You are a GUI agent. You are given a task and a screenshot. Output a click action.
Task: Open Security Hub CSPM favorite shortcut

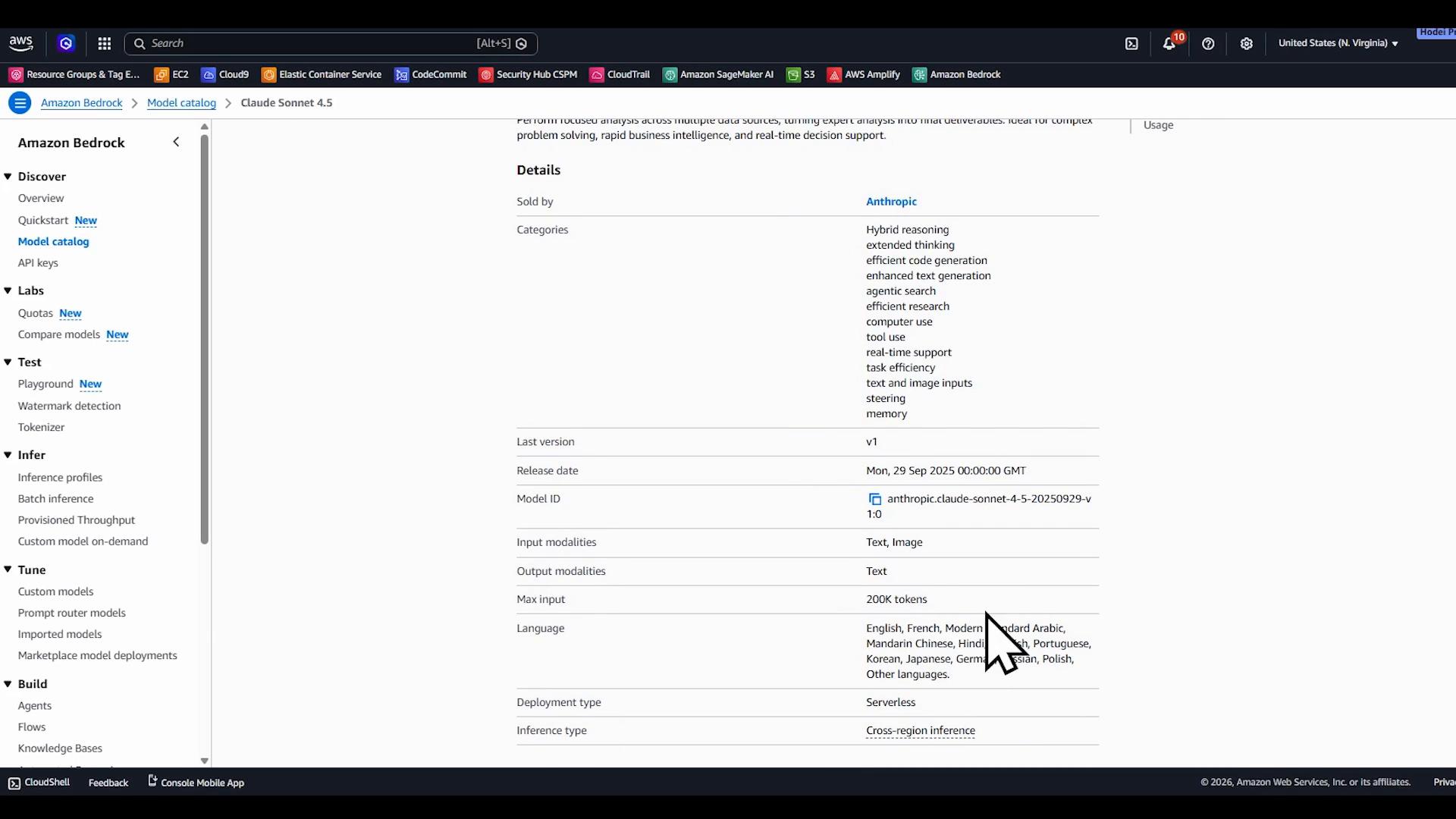tap(528, 74)
